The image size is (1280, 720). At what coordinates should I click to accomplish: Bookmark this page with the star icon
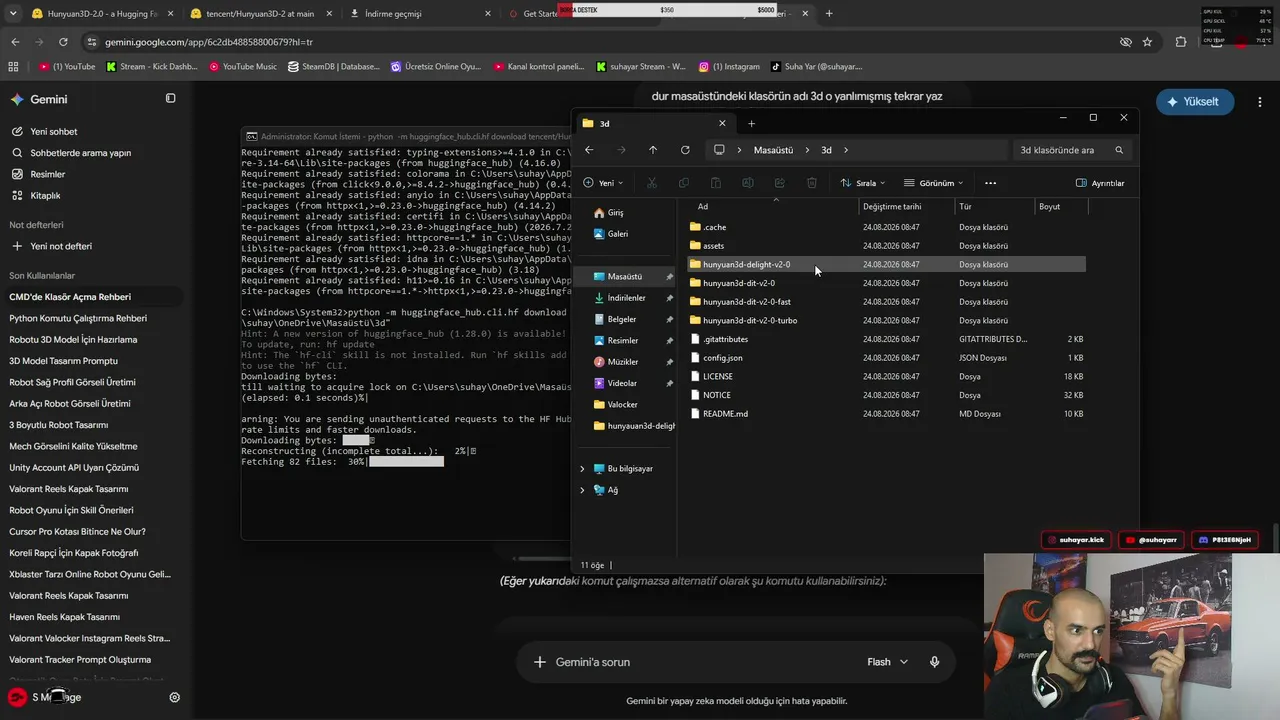point(1147,42)
